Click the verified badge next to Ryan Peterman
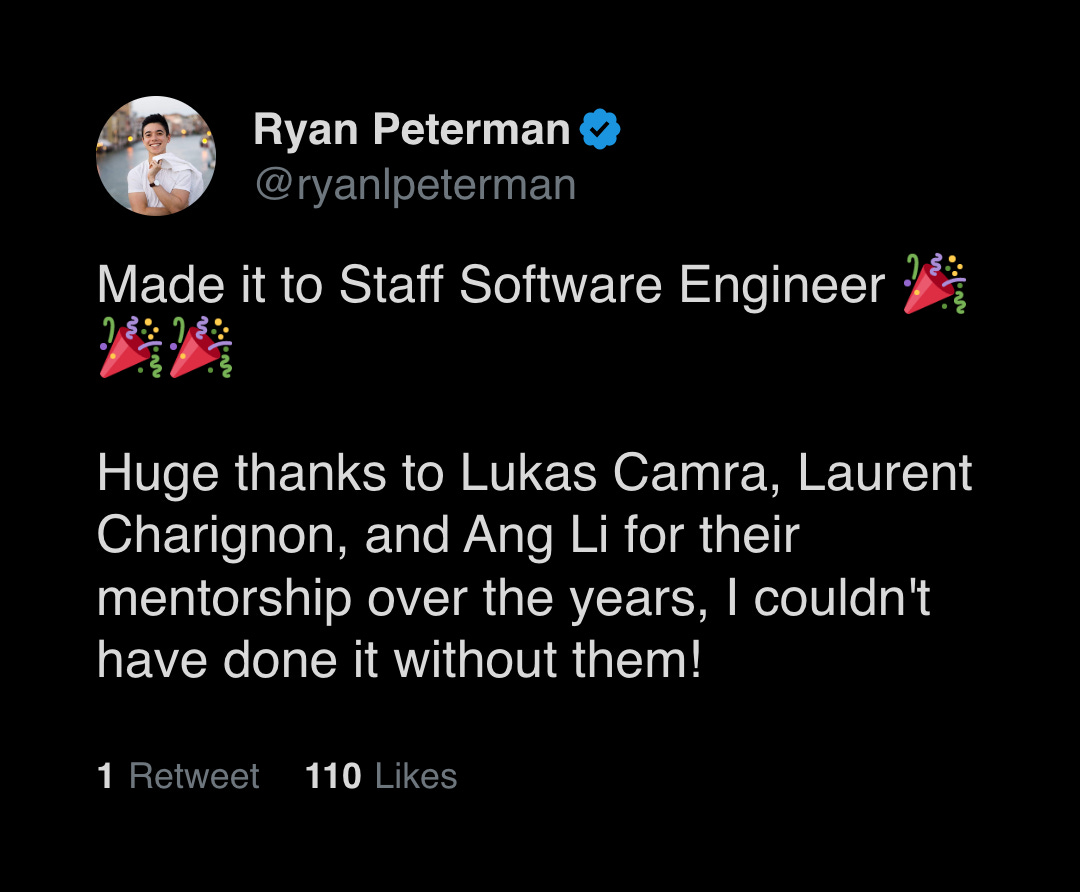The height and width of the screenshot is (892, 1080). [599, 128]
